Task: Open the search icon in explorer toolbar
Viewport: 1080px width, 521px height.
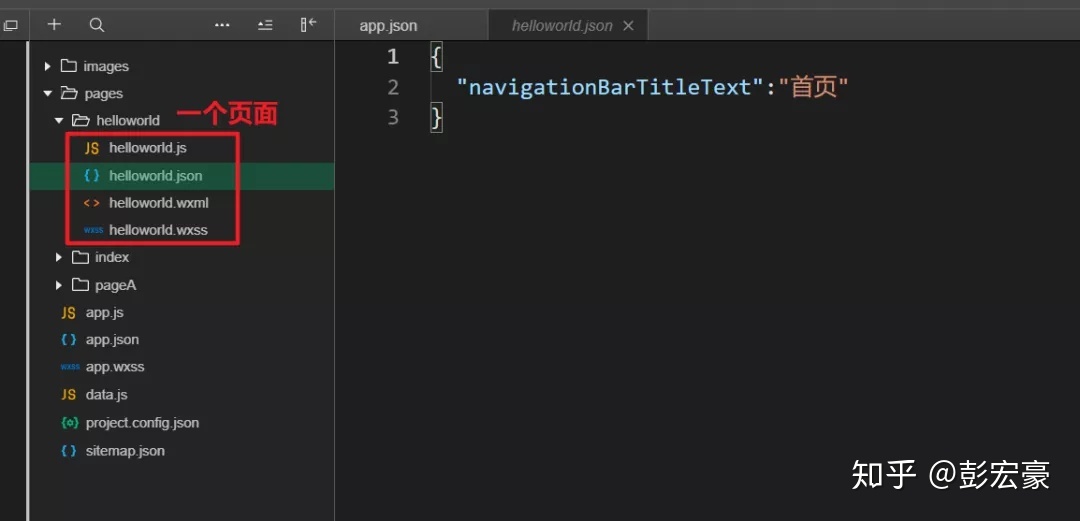Action: tap(96, 25)
